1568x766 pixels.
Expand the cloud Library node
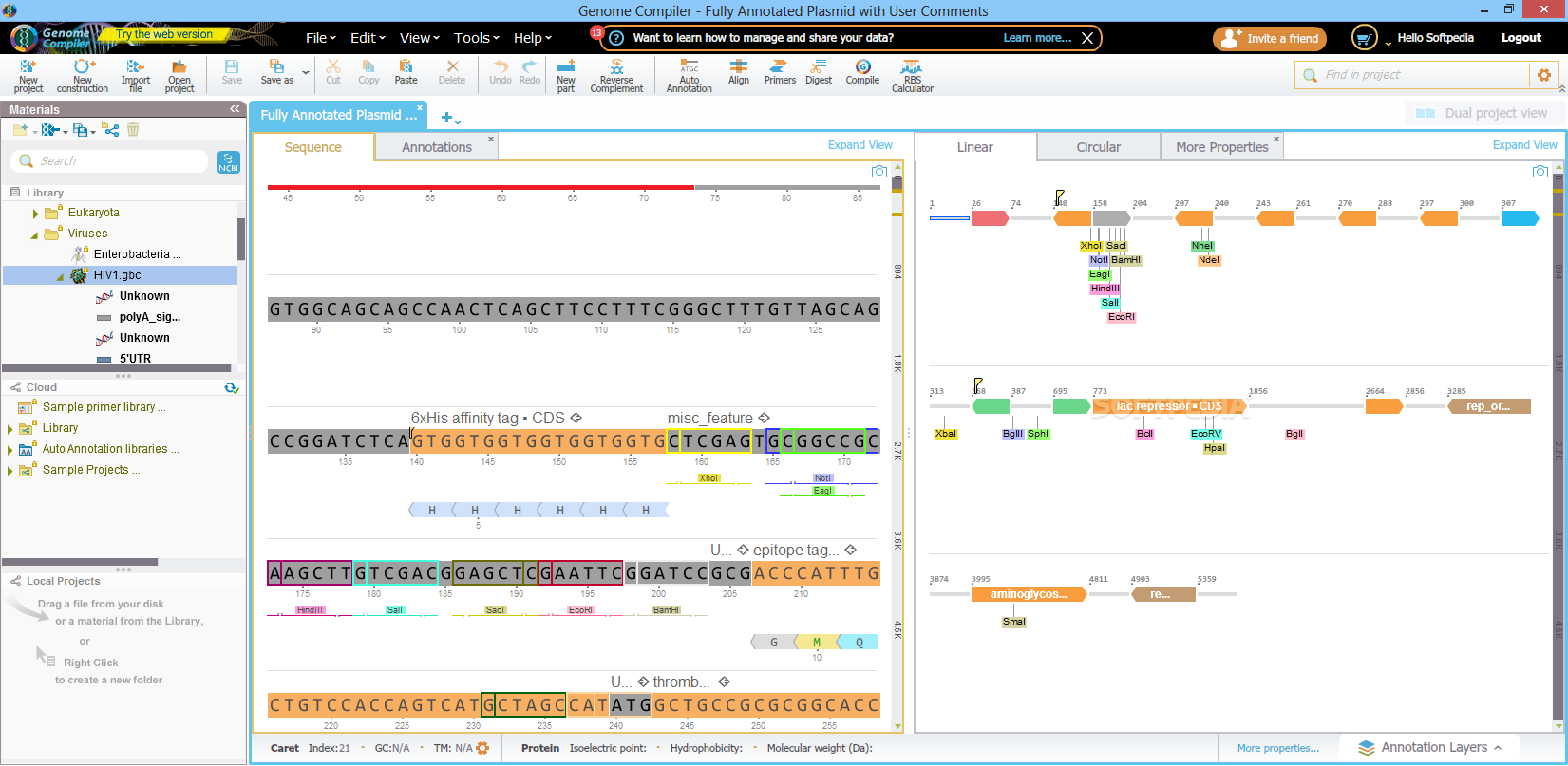click(x=10, y=429)
